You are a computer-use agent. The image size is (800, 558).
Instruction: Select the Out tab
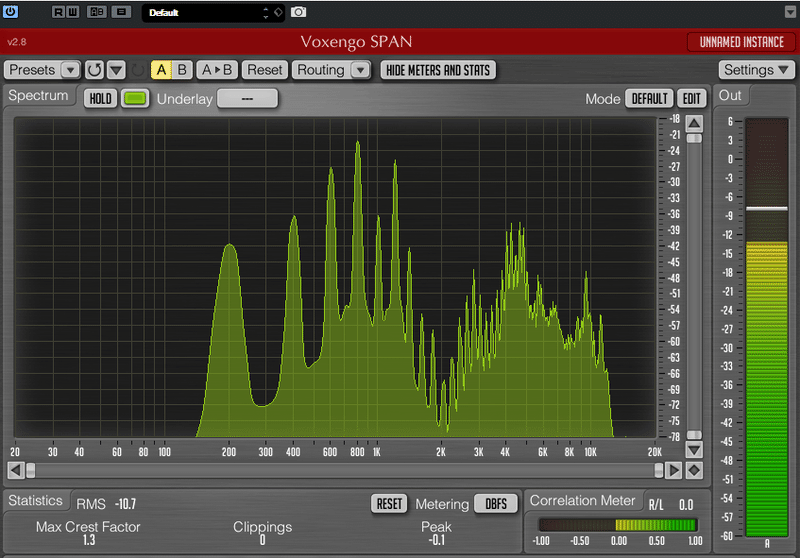tap(730, 95)
